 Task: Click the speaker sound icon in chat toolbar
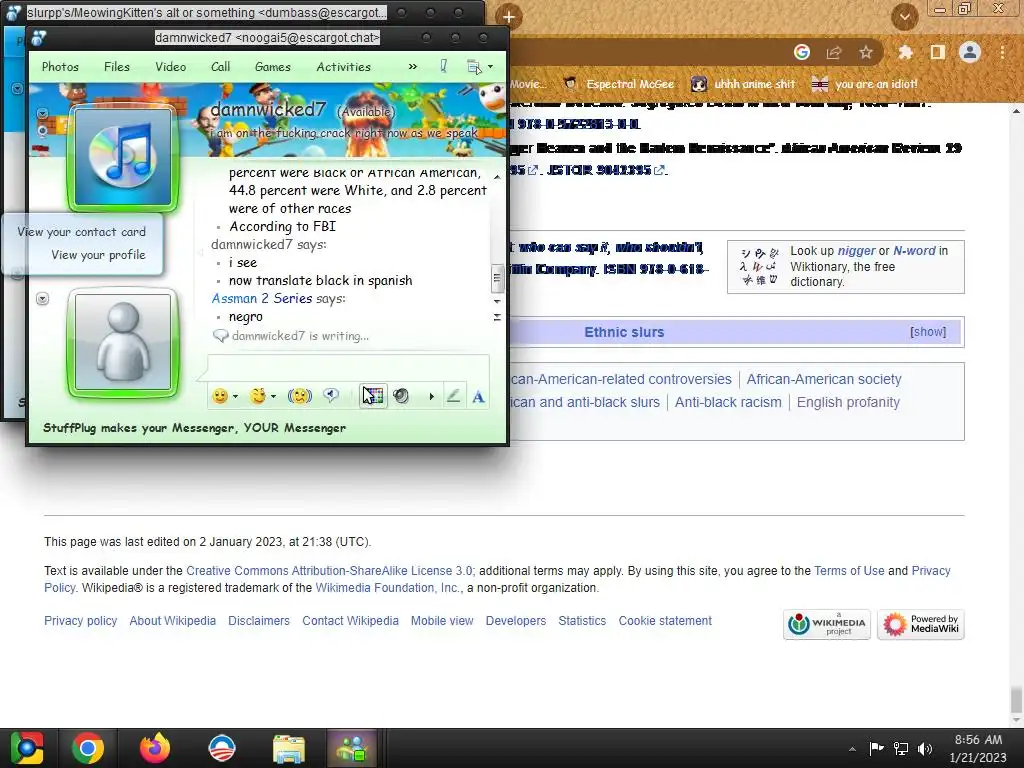pyautogui.click(x=401, y=396)
